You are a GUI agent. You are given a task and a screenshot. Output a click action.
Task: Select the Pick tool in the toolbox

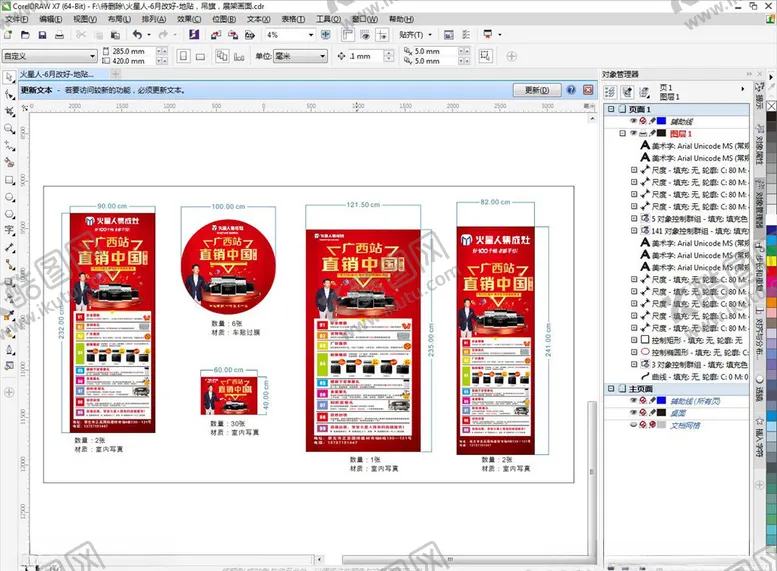(x=9, y=77)
